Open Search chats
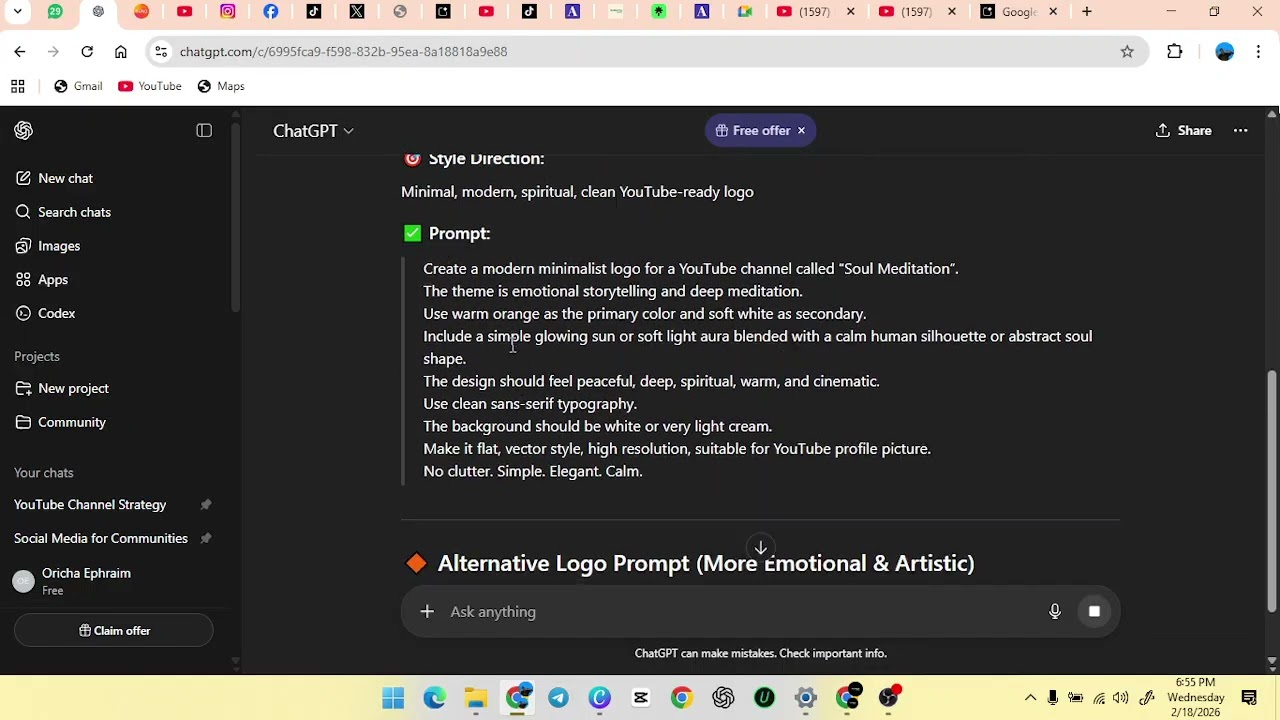This screenshot has height=720, width=1280. click(x=62, y=212)
